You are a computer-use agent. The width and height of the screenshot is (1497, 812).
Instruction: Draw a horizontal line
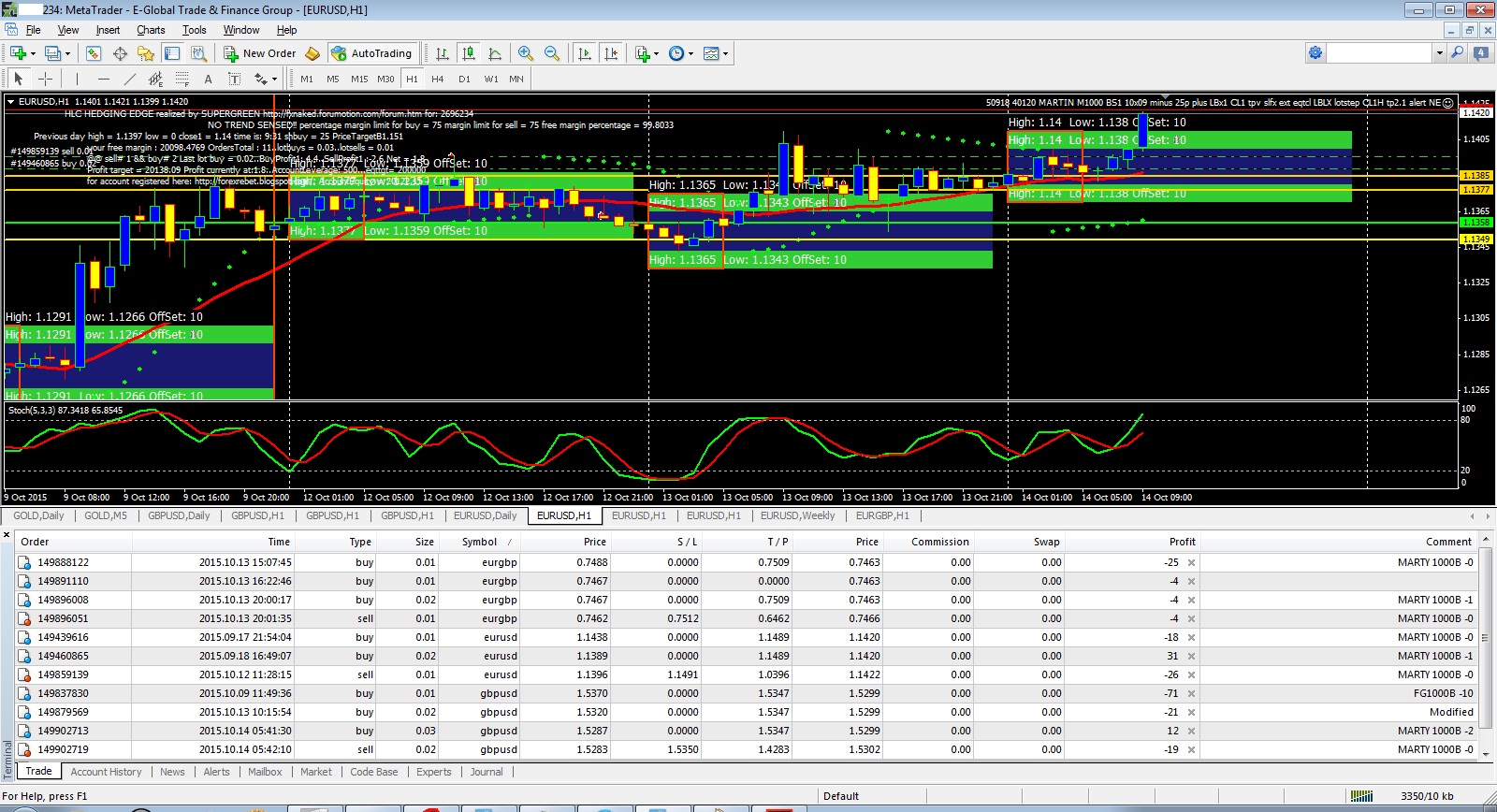tap(103, 79)
